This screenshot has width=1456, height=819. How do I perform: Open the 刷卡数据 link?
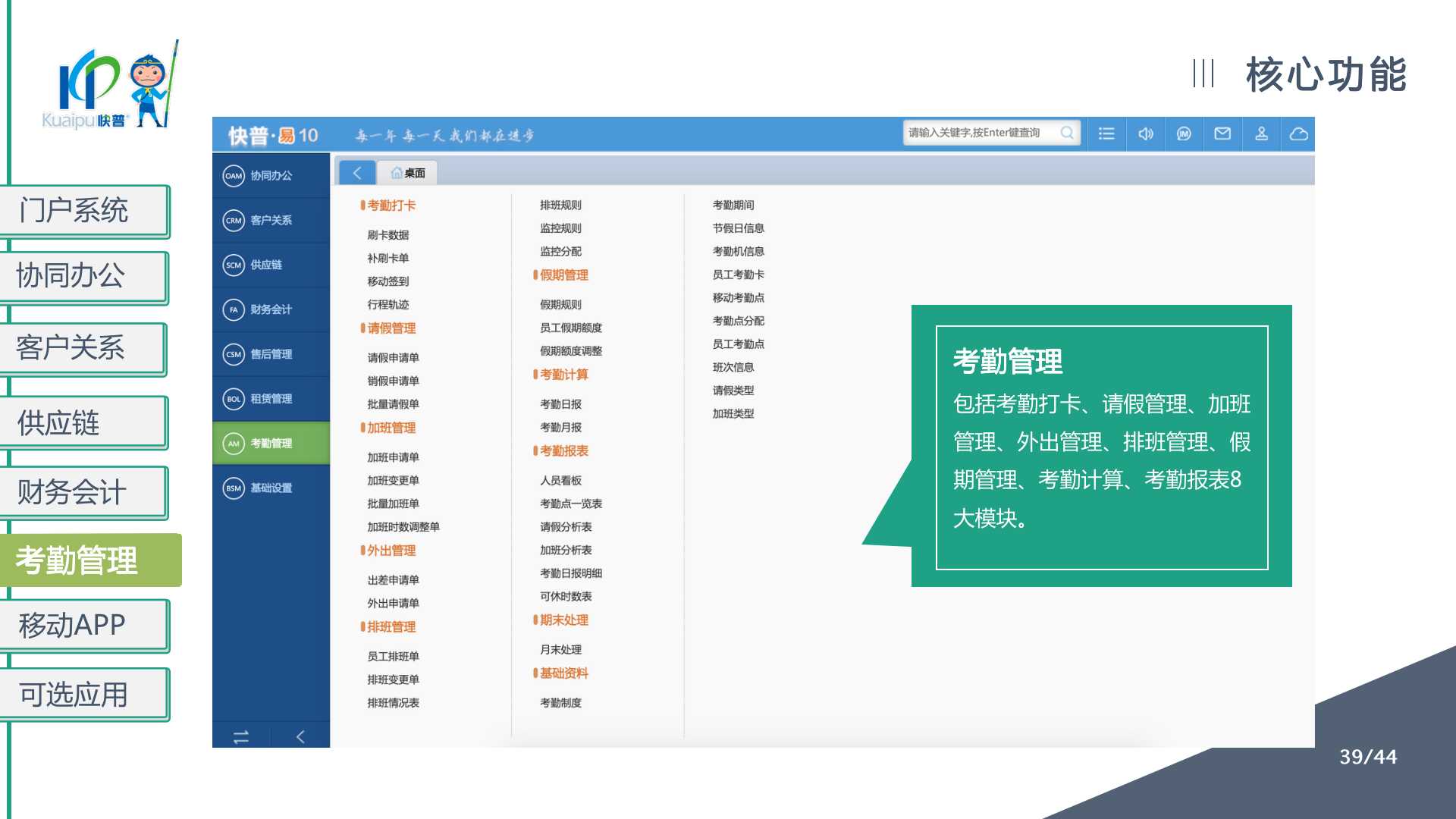[388, 235]
